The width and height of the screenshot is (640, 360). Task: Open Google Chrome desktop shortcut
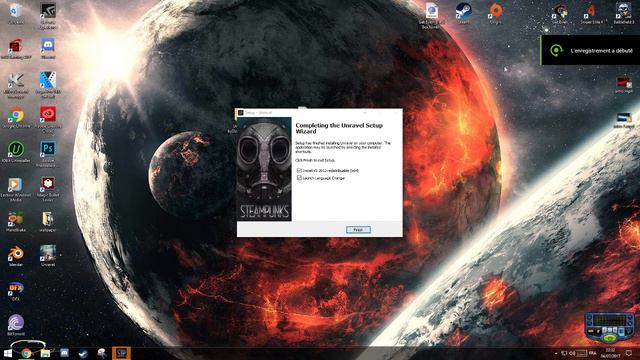[16, 118]
